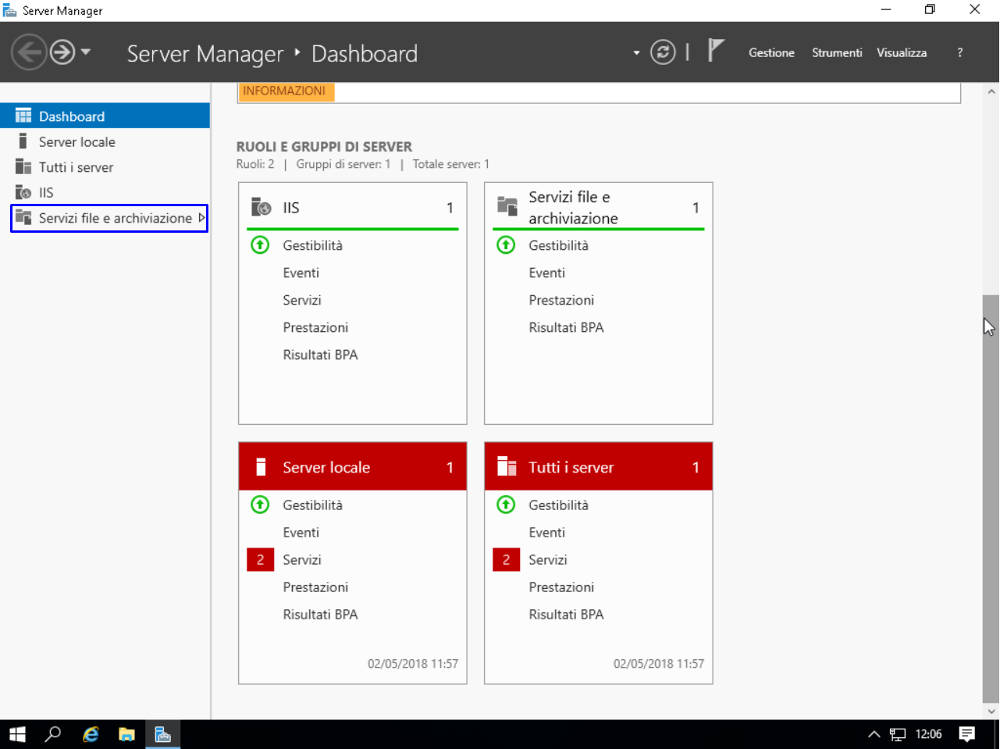Open the Strumenti menu
The height and width of the screenshot is (749, 1000).
pyautogui.click(x=837, y=53)
